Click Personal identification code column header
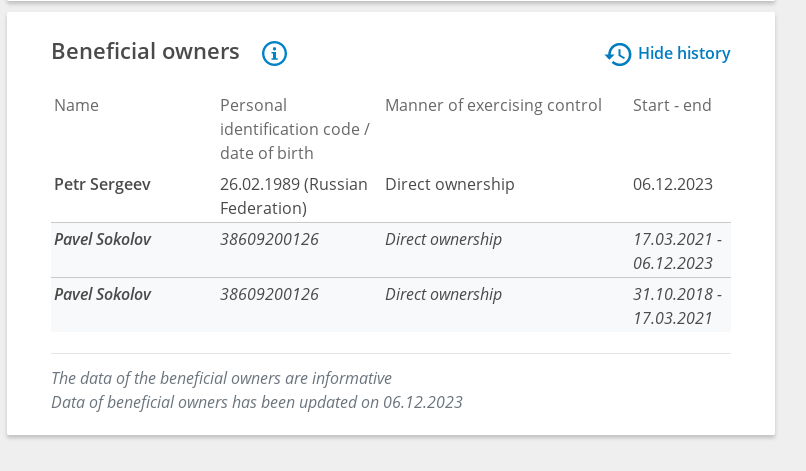The image size is (806, 471). 295,129
